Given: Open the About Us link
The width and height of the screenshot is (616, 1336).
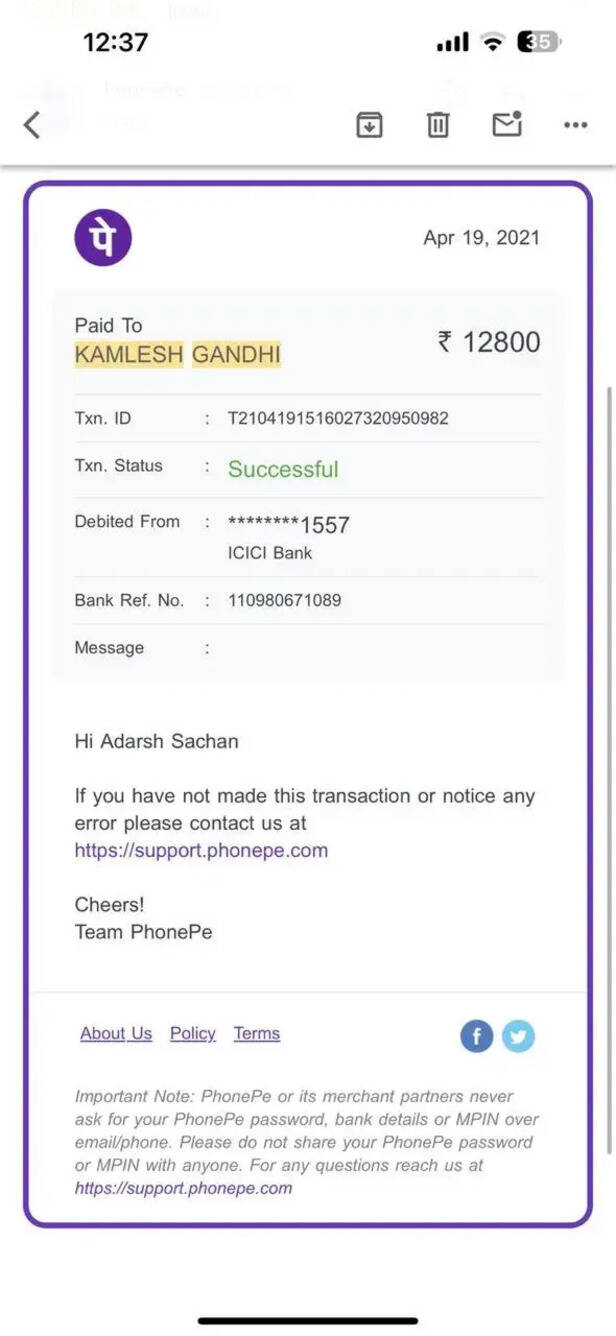Looking at the screenshot, I should tap(116, 1034).
